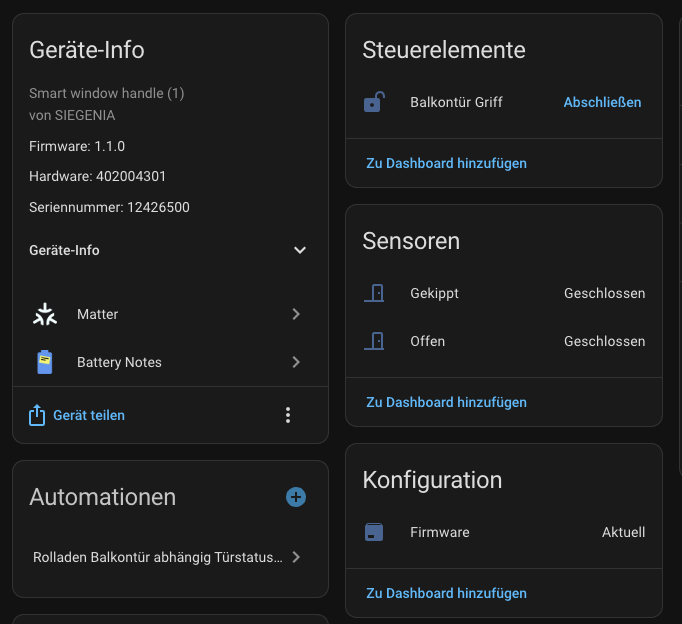Image resolution: width=682 pixels, height=624 pixels.
Task: Click the von SIEGENIA manufacturer text
Action: pyautogui.click(x=72, y=115)
